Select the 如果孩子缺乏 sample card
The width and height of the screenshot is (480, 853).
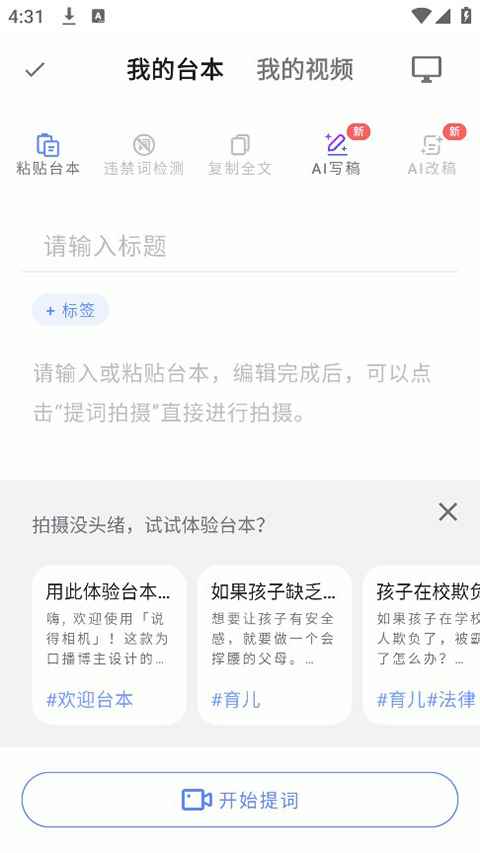click(274, 645)
